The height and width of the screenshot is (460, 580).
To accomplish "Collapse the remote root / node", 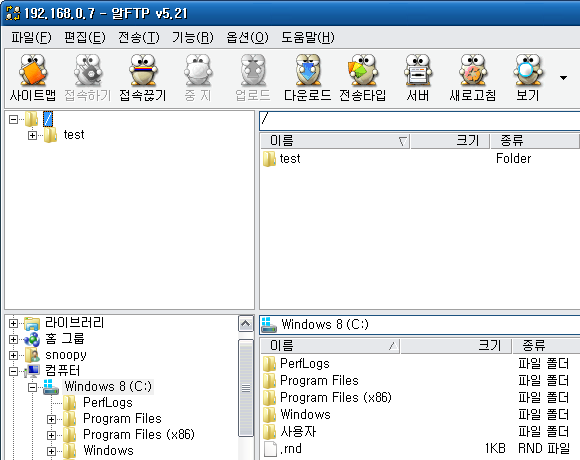I will (x=13, y=119).
